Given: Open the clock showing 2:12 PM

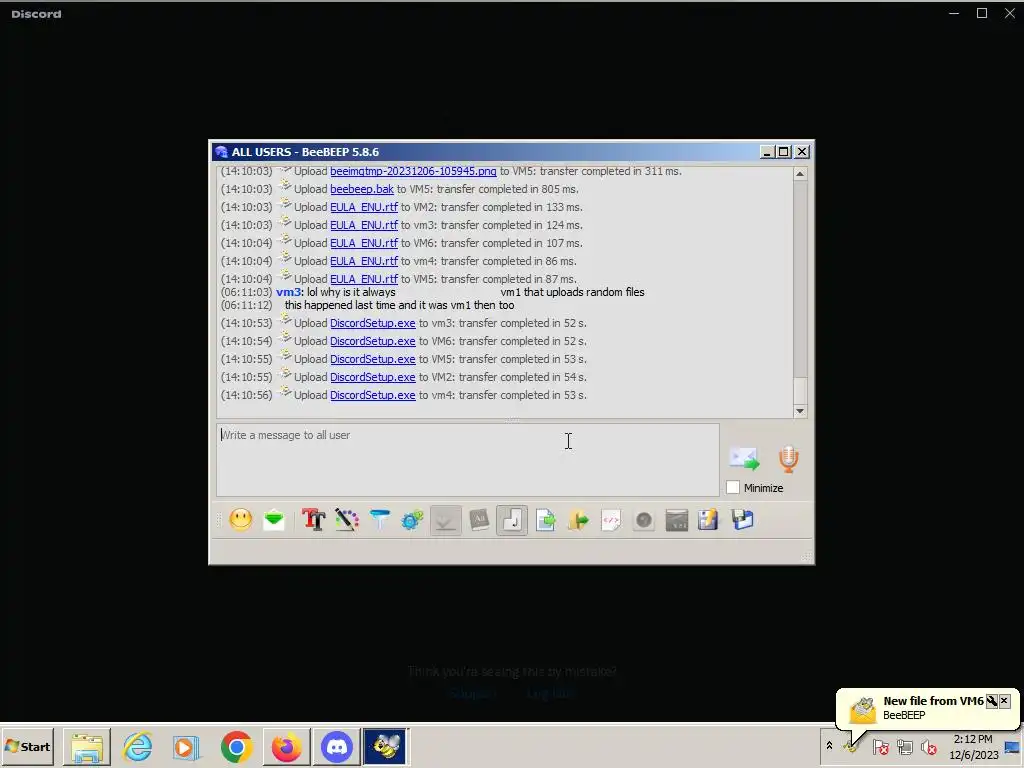Looking at the screenshot, I should click(x=973, y=746).
